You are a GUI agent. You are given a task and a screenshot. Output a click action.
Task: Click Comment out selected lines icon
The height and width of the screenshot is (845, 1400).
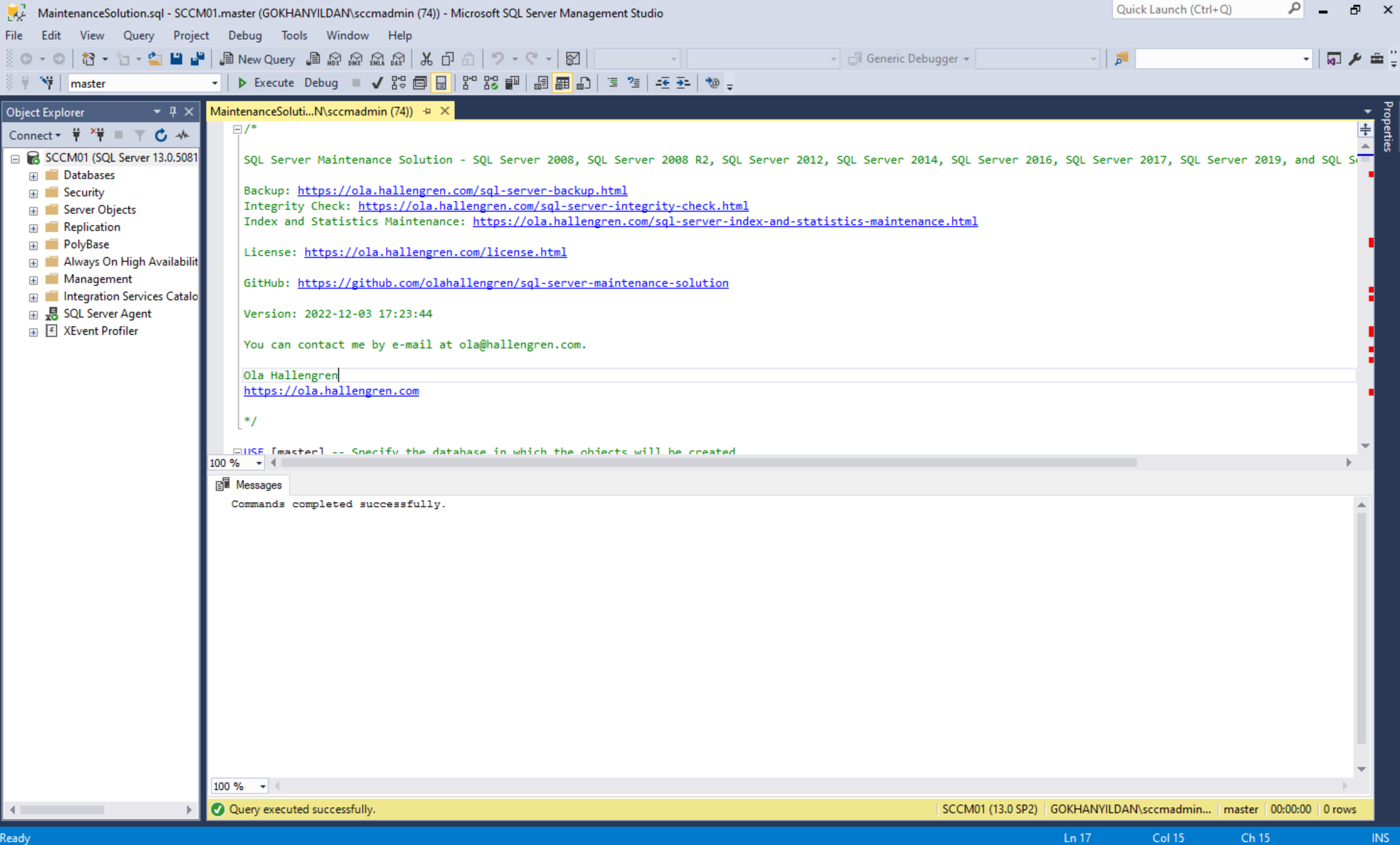tap(613, 83)
